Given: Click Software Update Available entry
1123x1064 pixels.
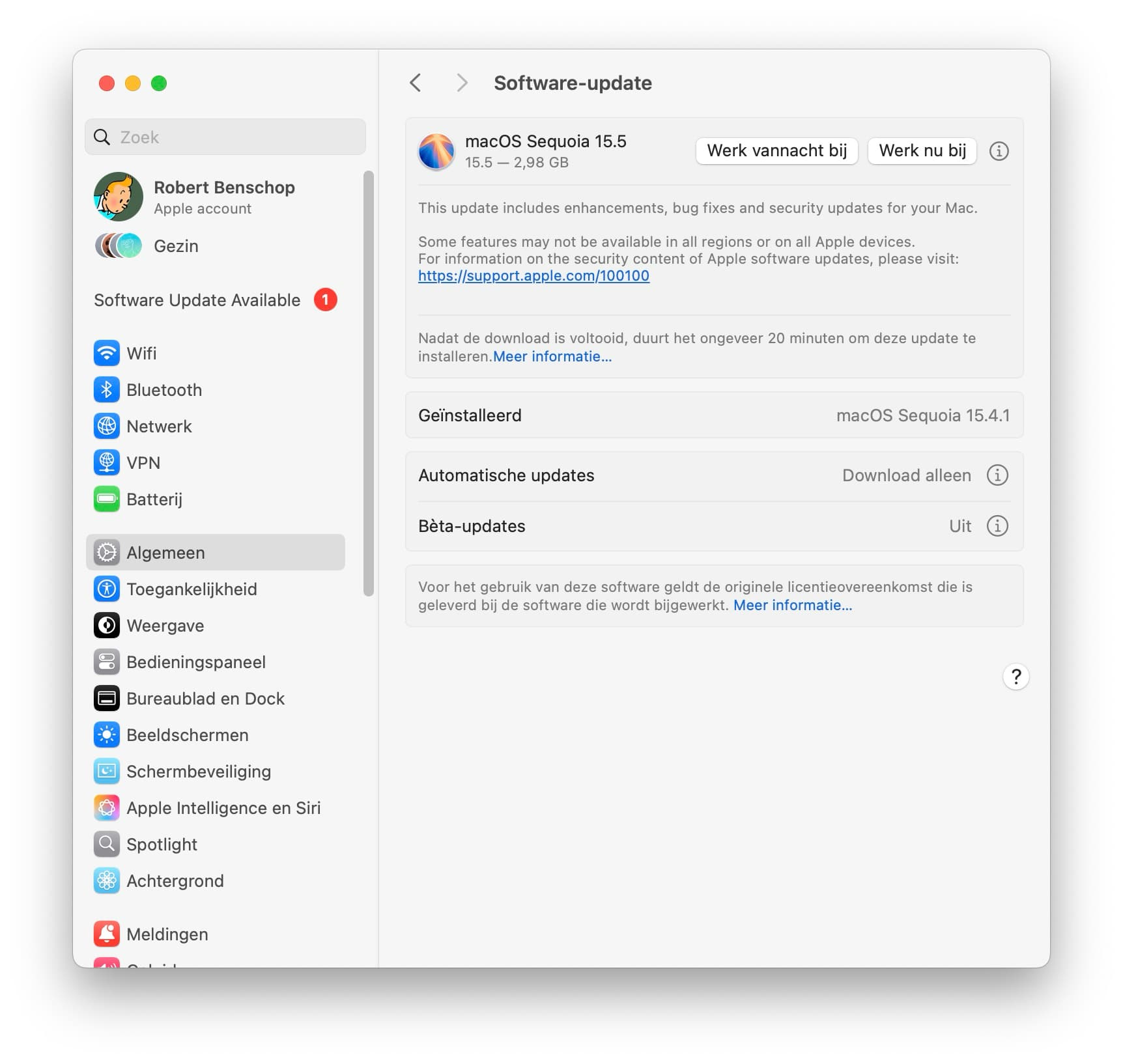Looking at the screenshot, I should tap(216, 300).
